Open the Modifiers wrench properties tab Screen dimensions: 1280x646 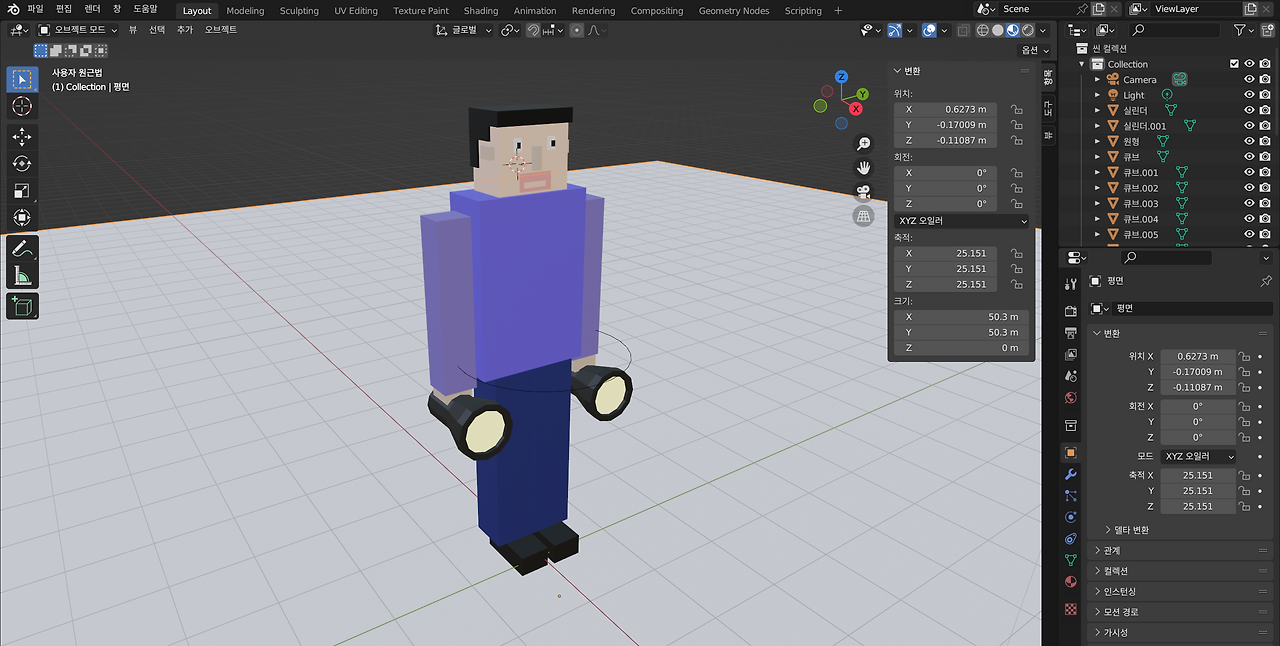[1071, 474]
